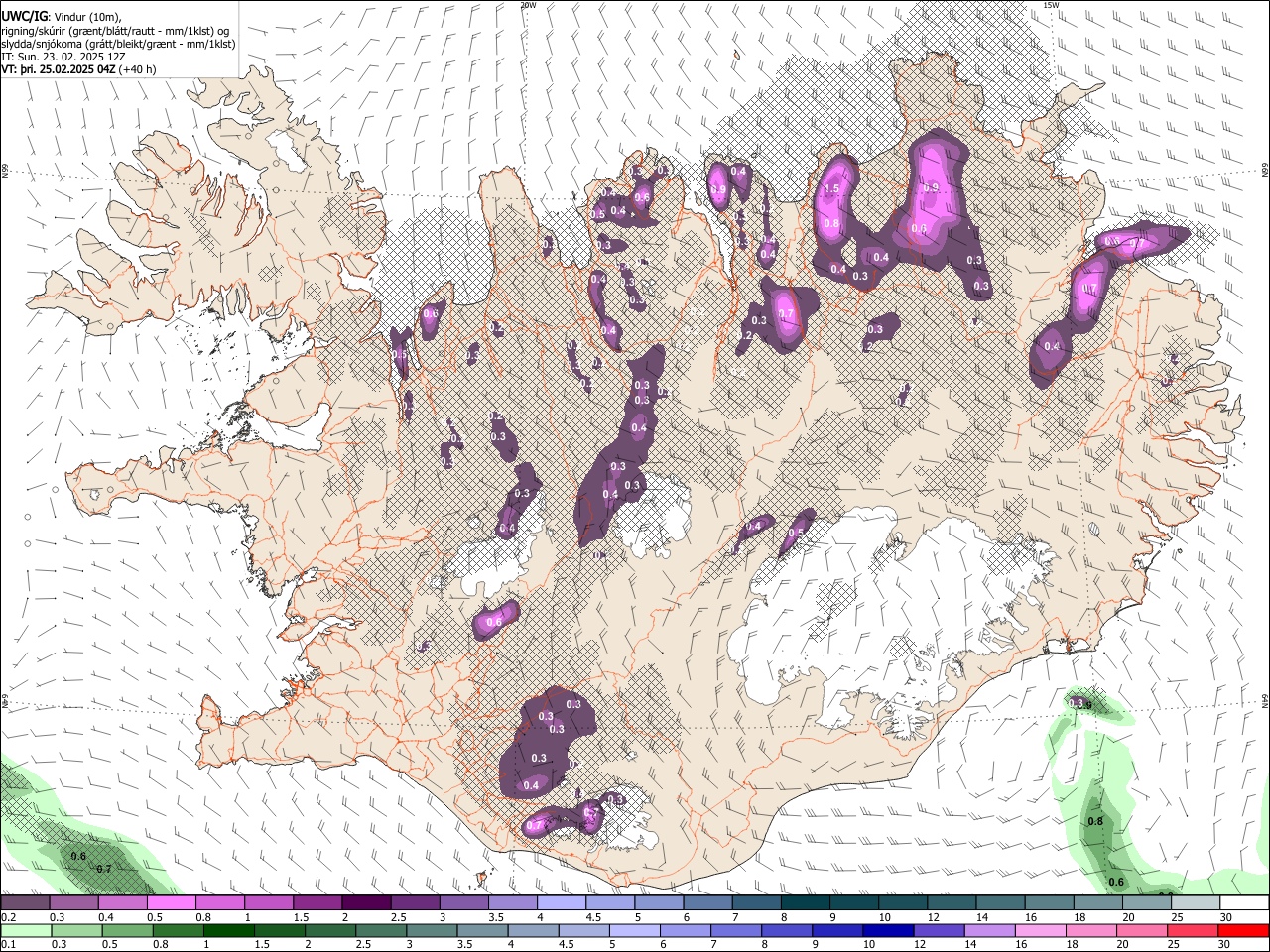Click the '3.5' label under the snow scale
This screenshot has height=952, width=1270.
pyautogui.click(x=495, y=917)
